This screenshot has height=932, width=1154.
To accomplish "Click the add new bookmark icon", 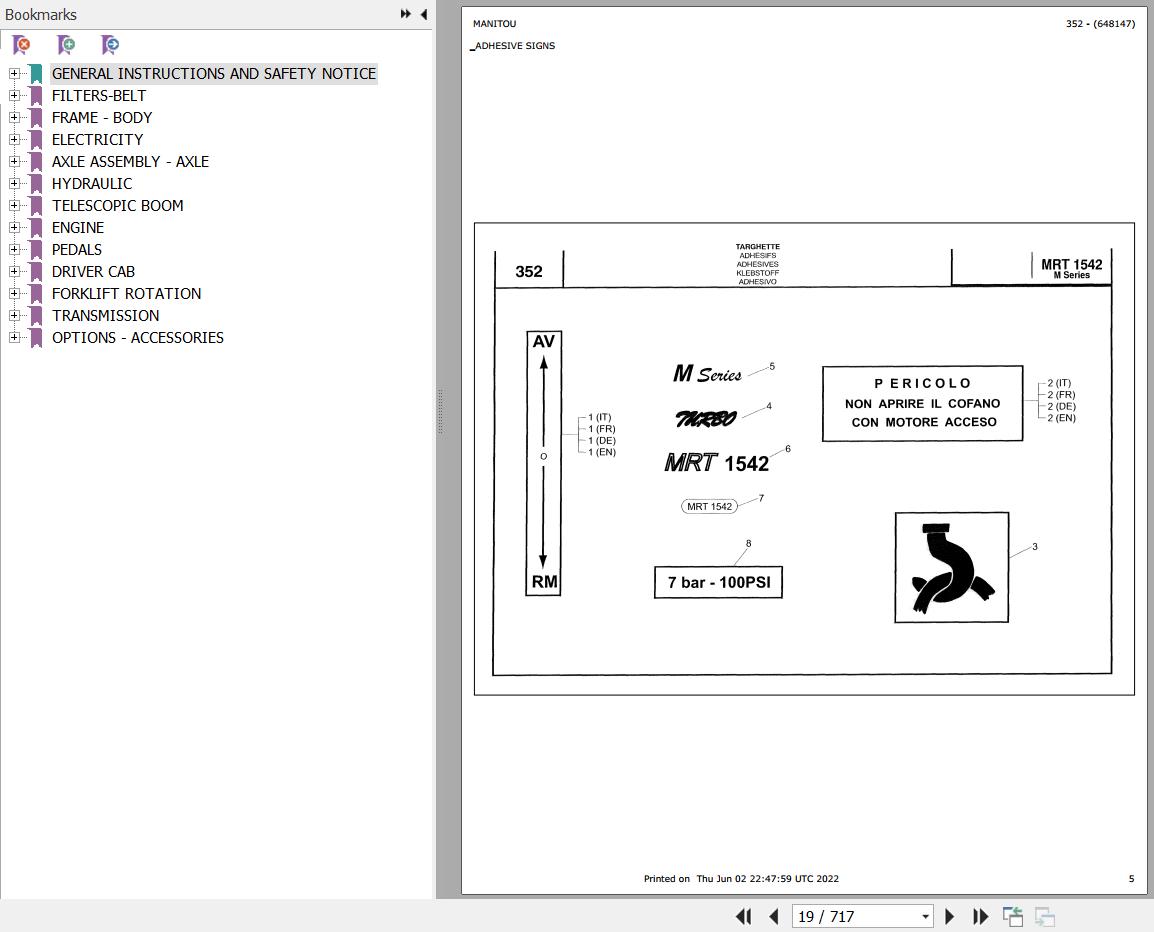I will pos(66,45).
